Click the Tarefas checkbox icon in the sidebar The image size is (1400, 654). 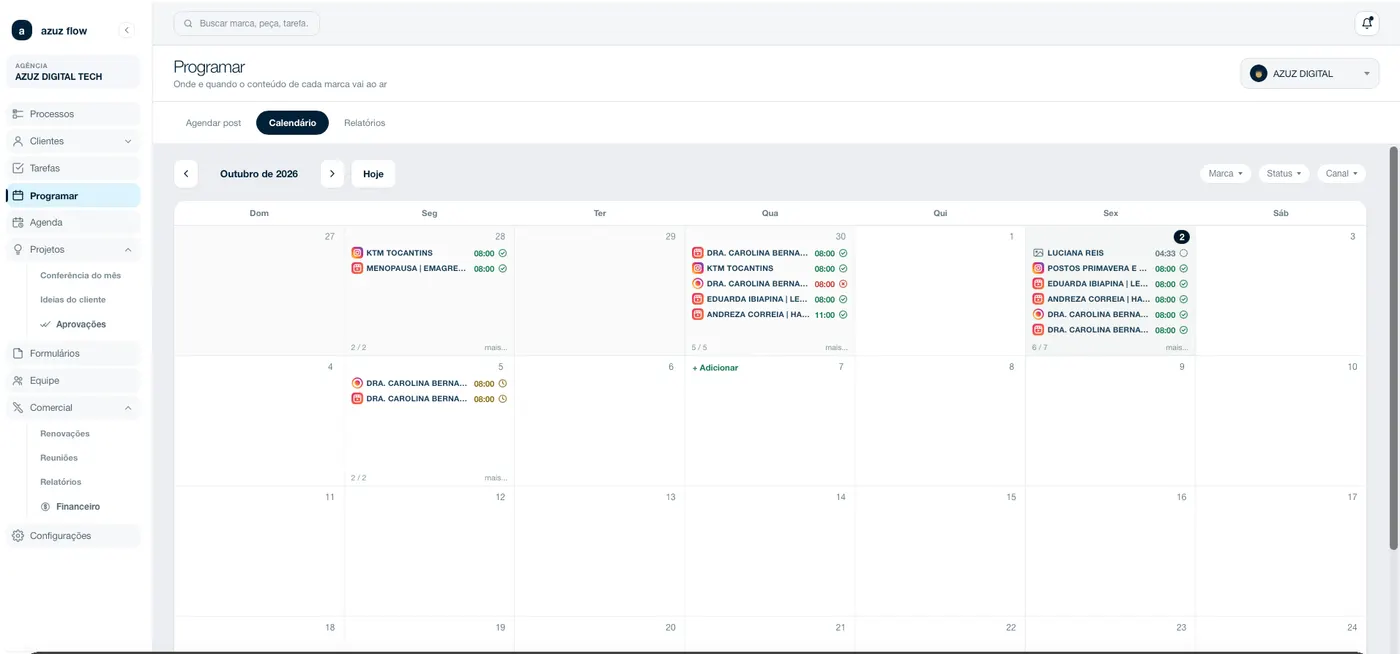[x=18, y=168]
